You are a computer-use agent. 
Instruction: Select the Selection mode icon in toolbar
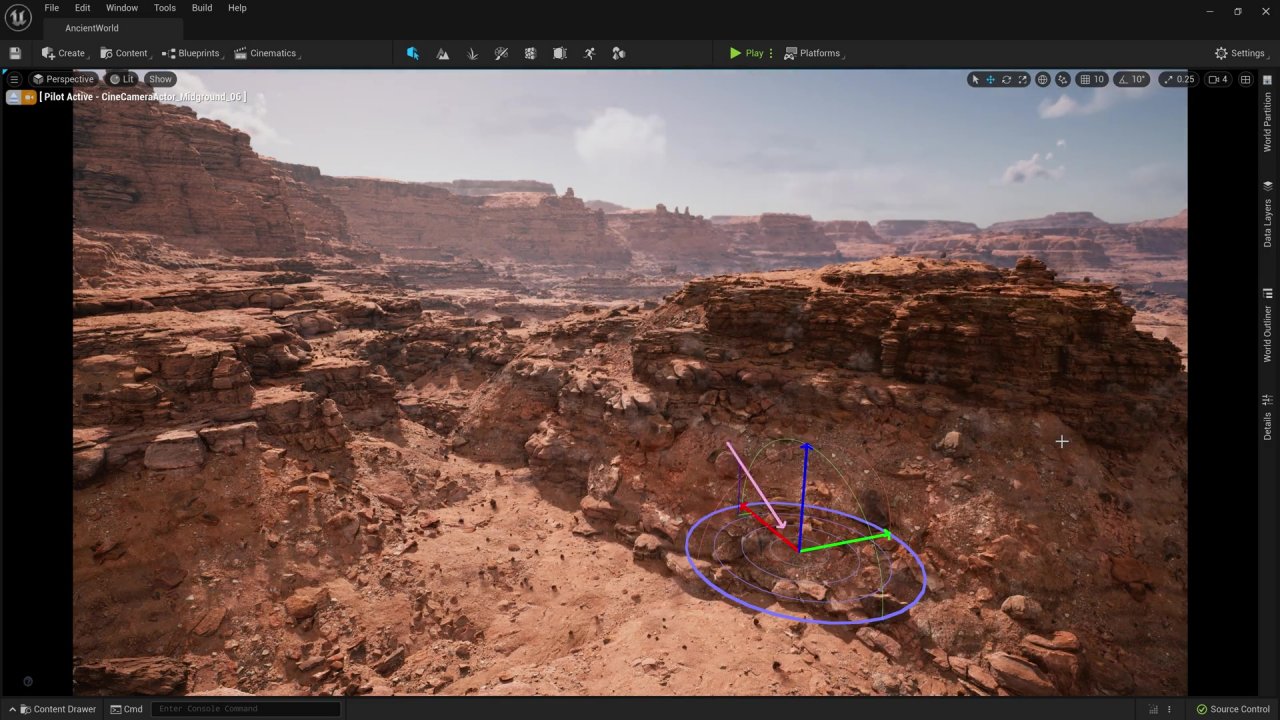pos(413,53)
